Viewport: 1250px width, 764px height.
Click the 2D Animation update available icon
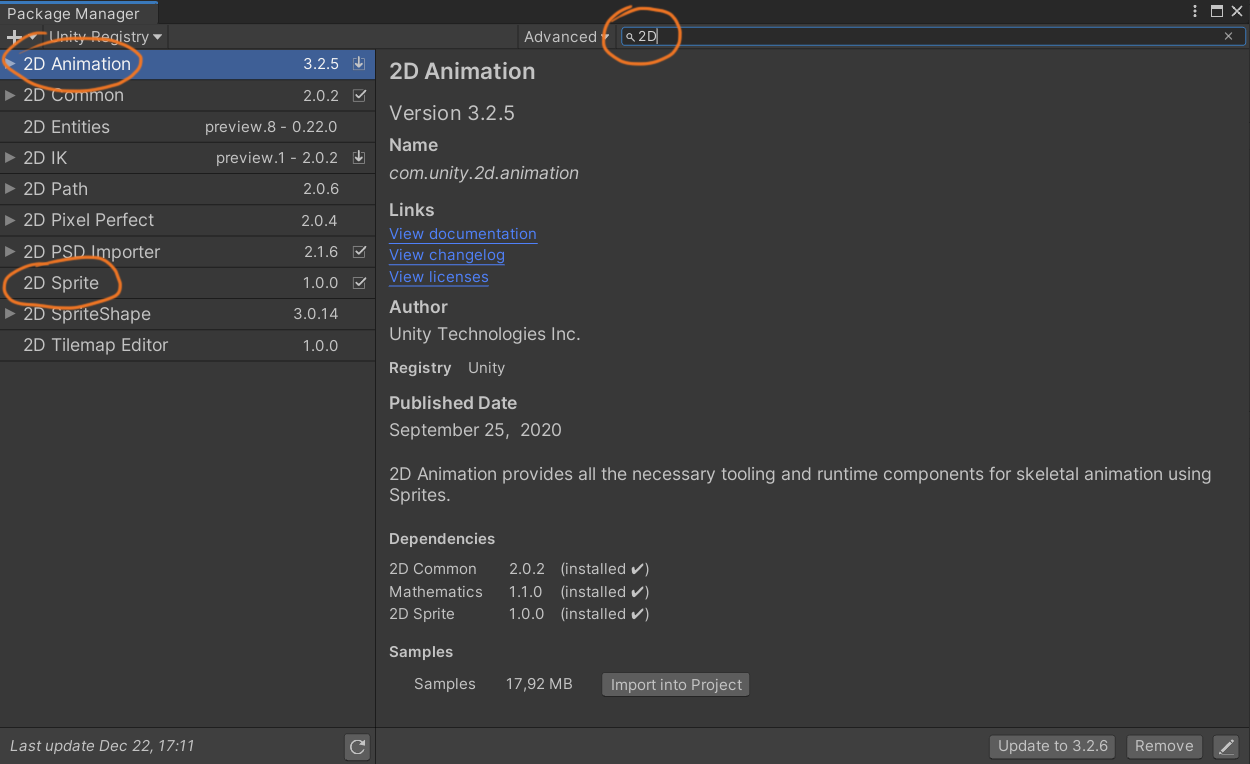(359, 64)
